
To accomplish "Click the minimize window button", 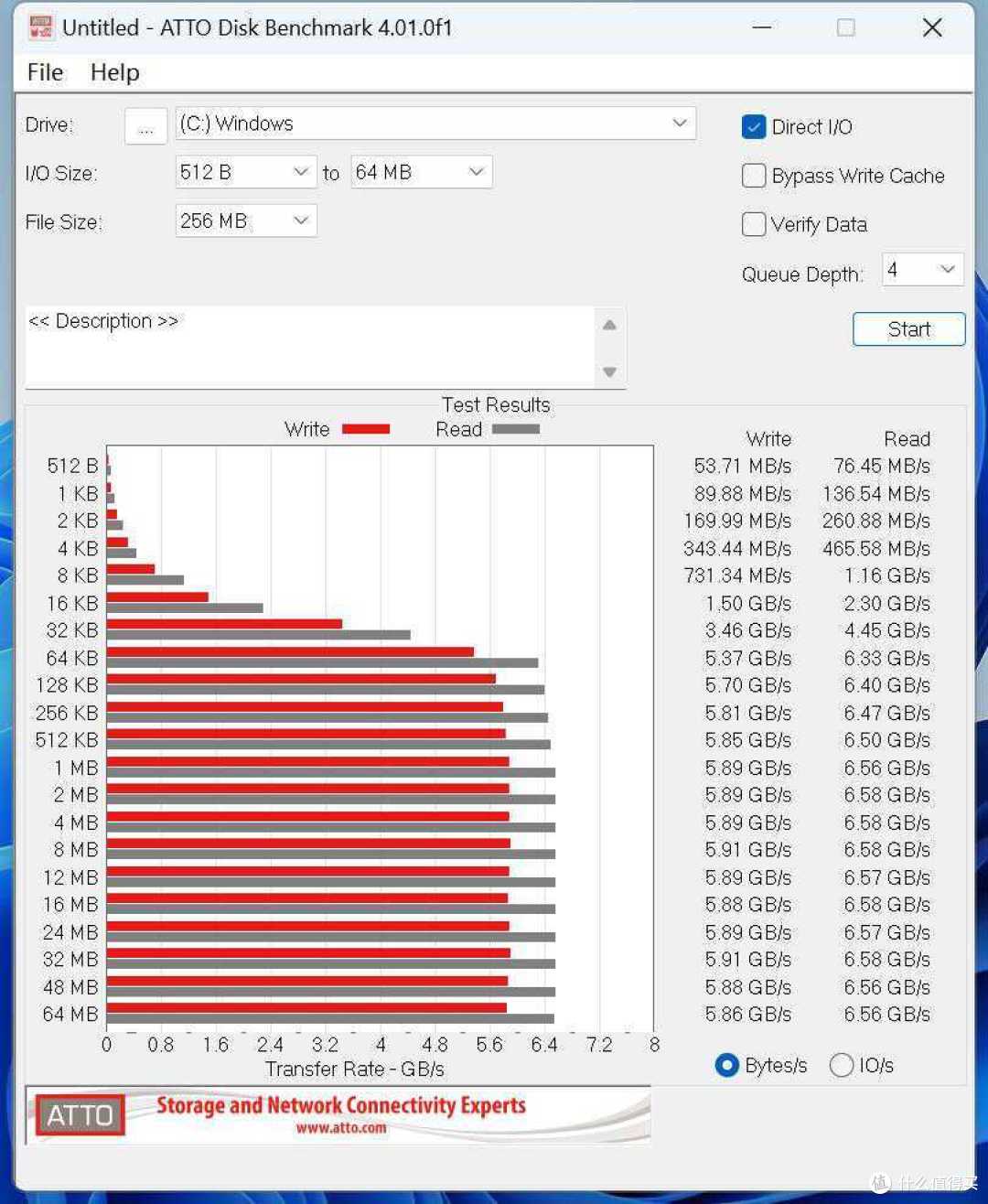I will [x=762, y=27].
